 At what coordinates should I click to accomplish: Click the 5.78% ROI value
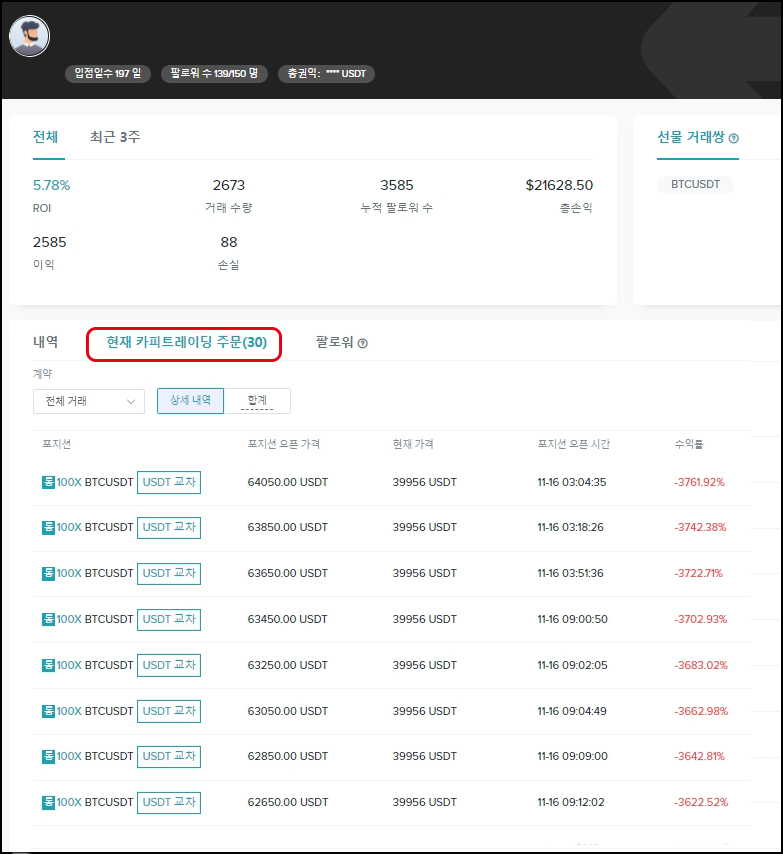click(51, 185)
